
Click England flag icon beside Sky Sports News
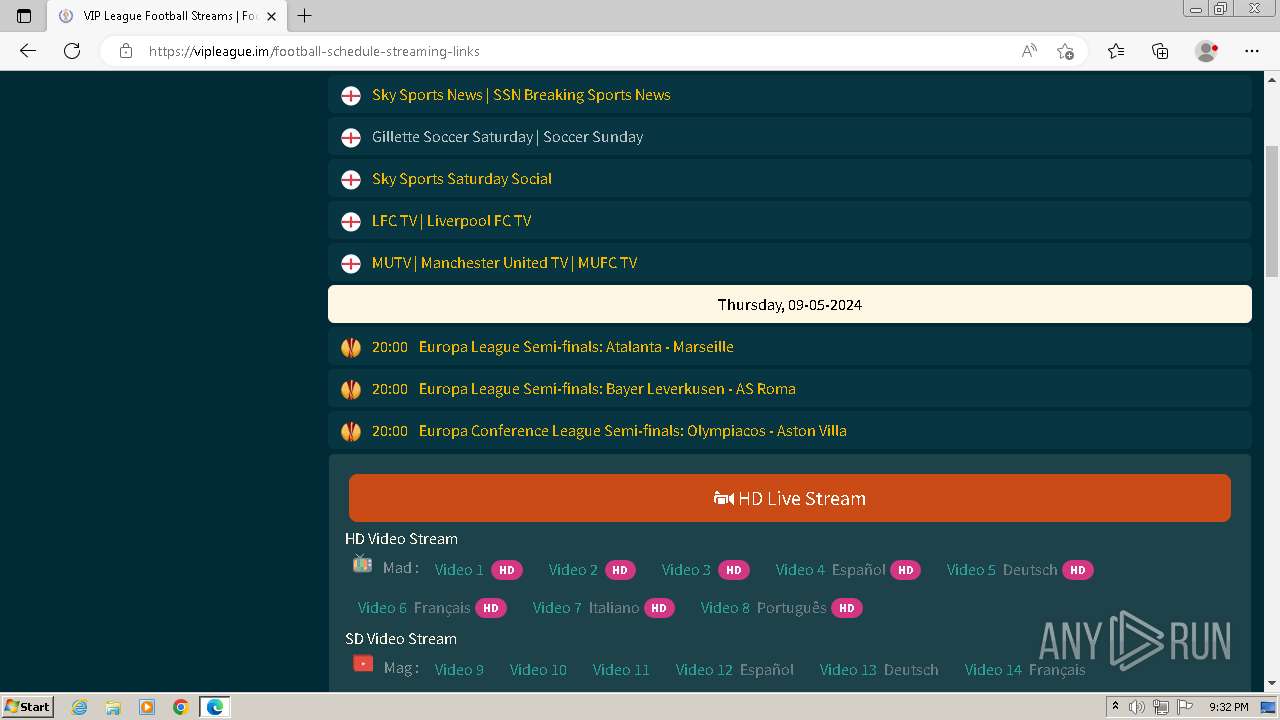[351, 95]
